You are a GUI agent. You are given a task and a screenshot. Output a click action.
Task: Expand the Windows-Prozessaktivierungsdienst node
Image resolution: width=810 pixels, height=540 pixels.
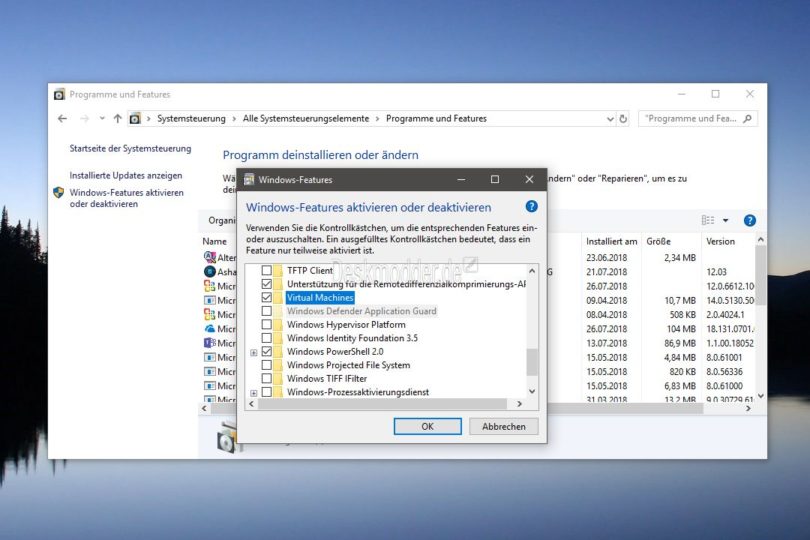pyautogui.click(x=254, y=392)
